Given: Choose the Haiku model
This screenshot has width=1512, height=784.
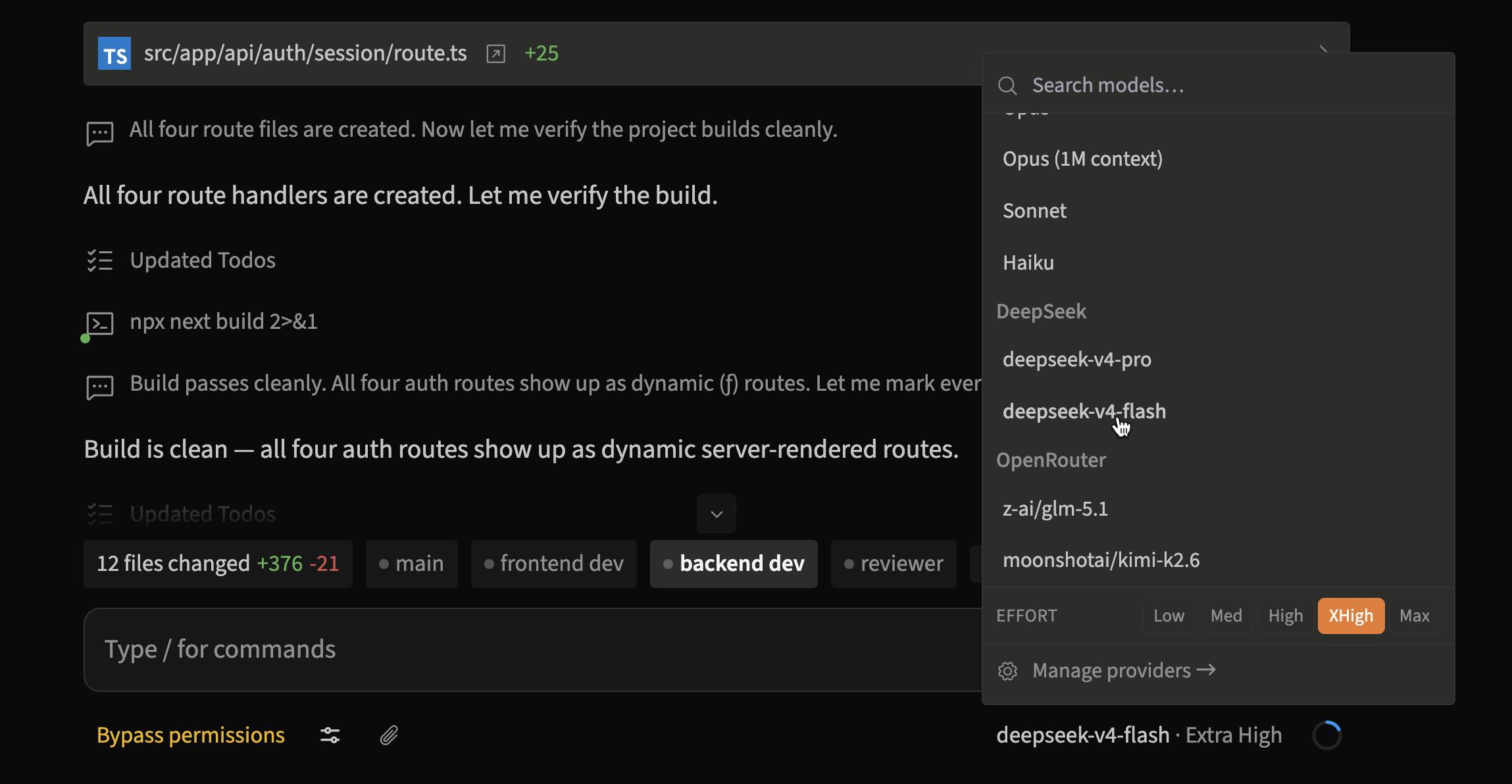Looking at the screenshot, I should click(1218, 263).
